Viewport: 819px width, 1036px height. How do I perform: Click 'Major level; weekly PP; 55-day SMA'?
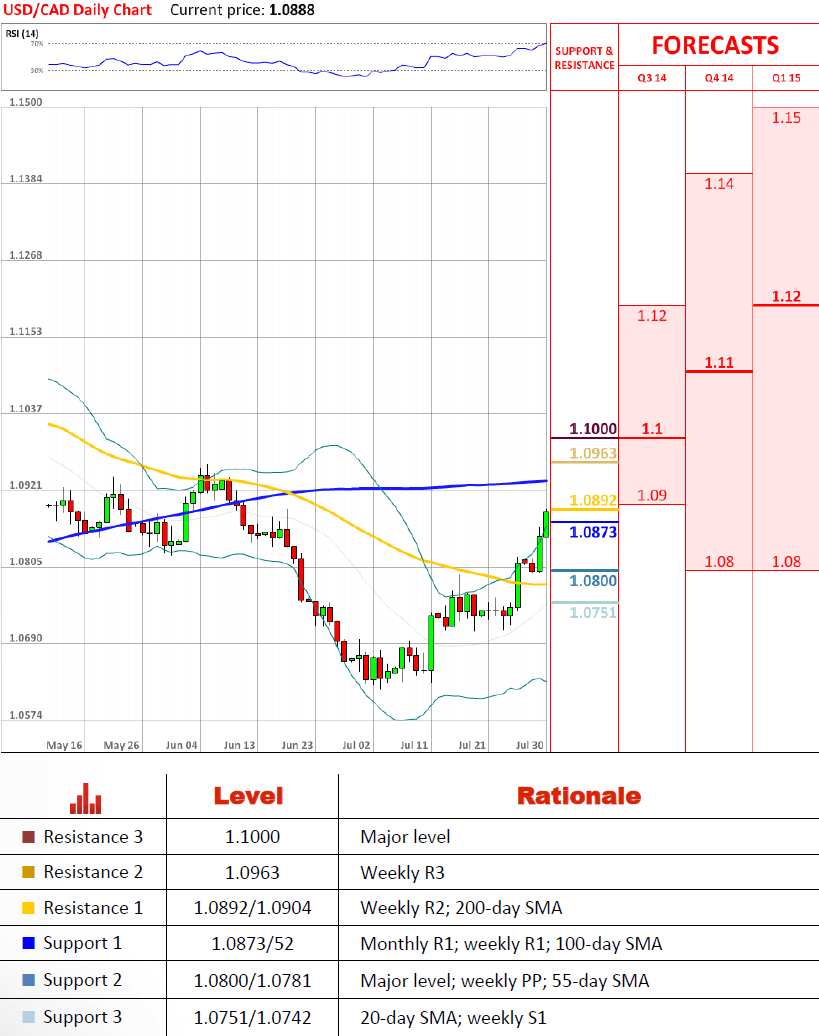(505, 980)
